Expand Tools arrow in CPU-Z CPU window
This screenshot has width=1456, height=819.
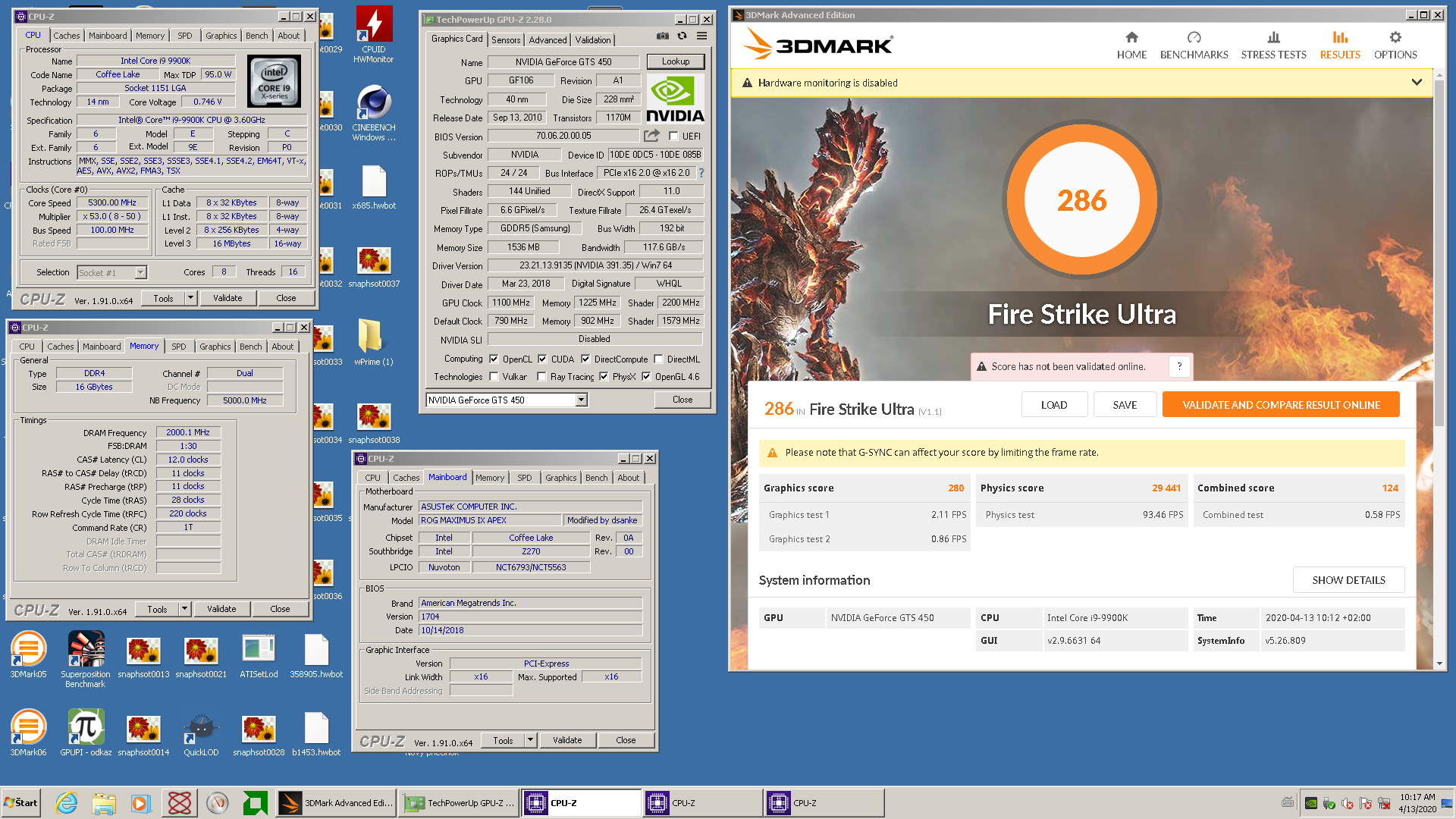pyautogui.click(x=191, y=298)
